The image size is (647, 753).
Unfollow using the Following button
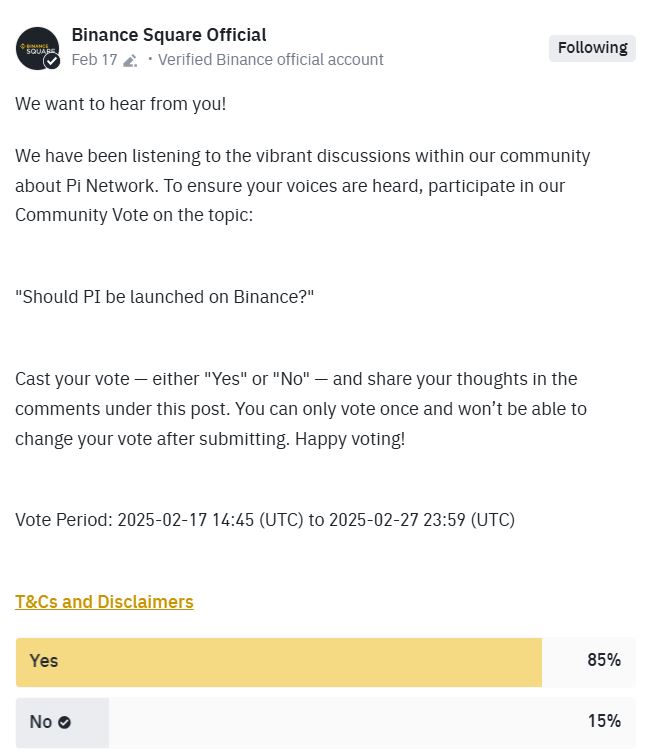pyautogui.click(x=592, y=48)
